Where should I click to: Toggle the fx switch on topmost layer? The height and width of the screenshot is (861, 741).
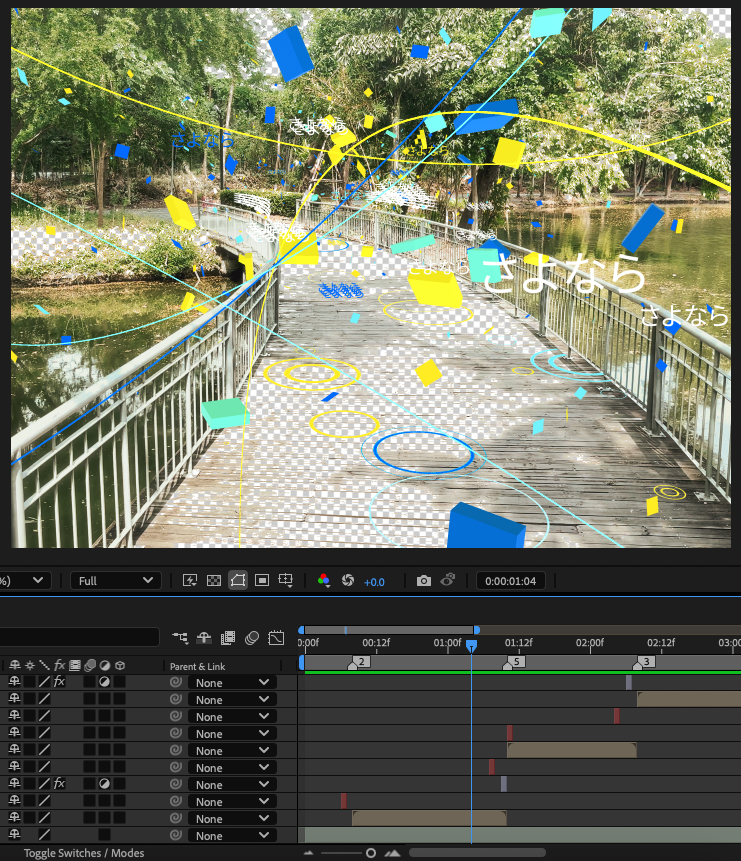coord(59,682)
